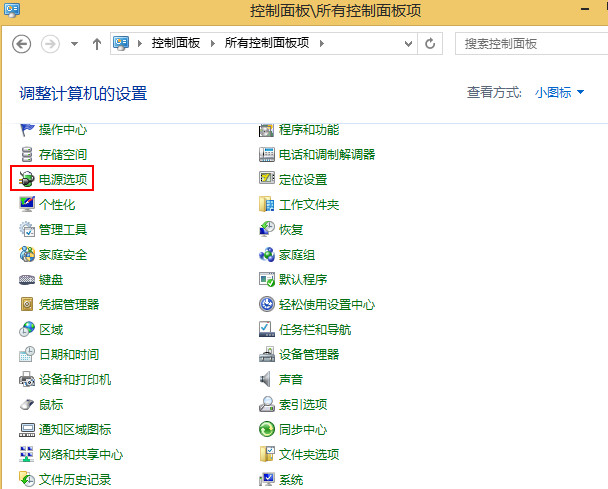Click the 声音 sound speaker icon
Screen dimensions: 608x489
pos(267,380)
